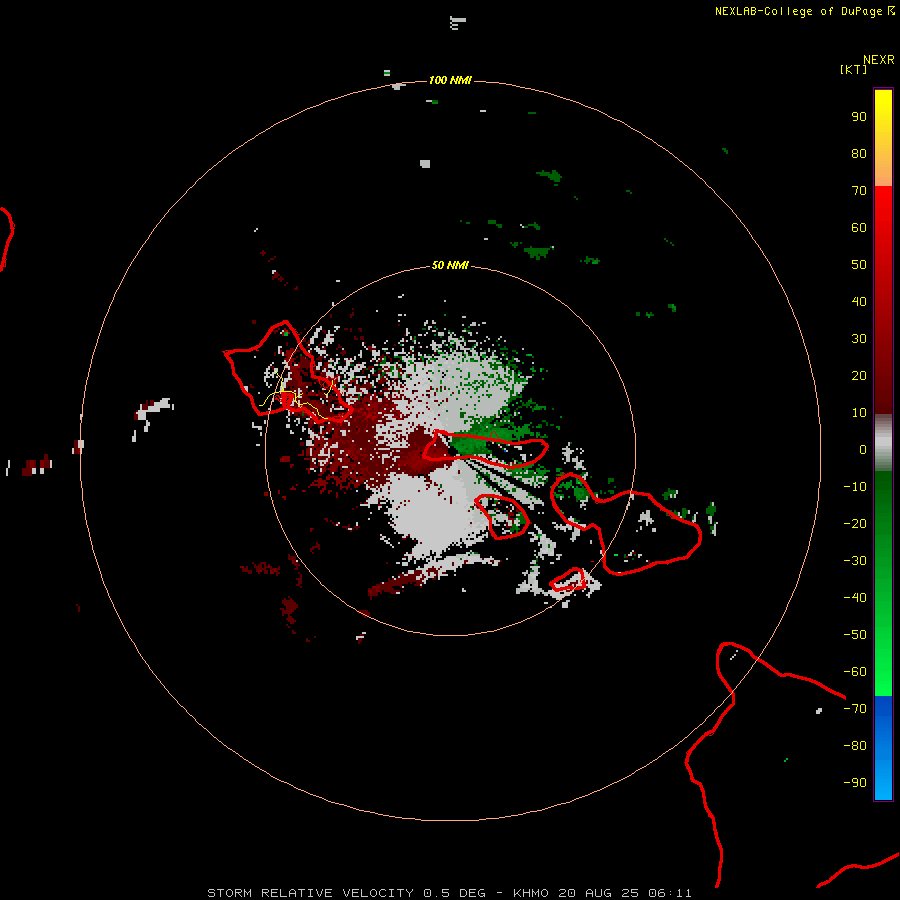Image resolution: width=900 pixels, height=900 pixels.
Task: Click the -10 value on the velocity scale
Action: (x=855, y=487)
